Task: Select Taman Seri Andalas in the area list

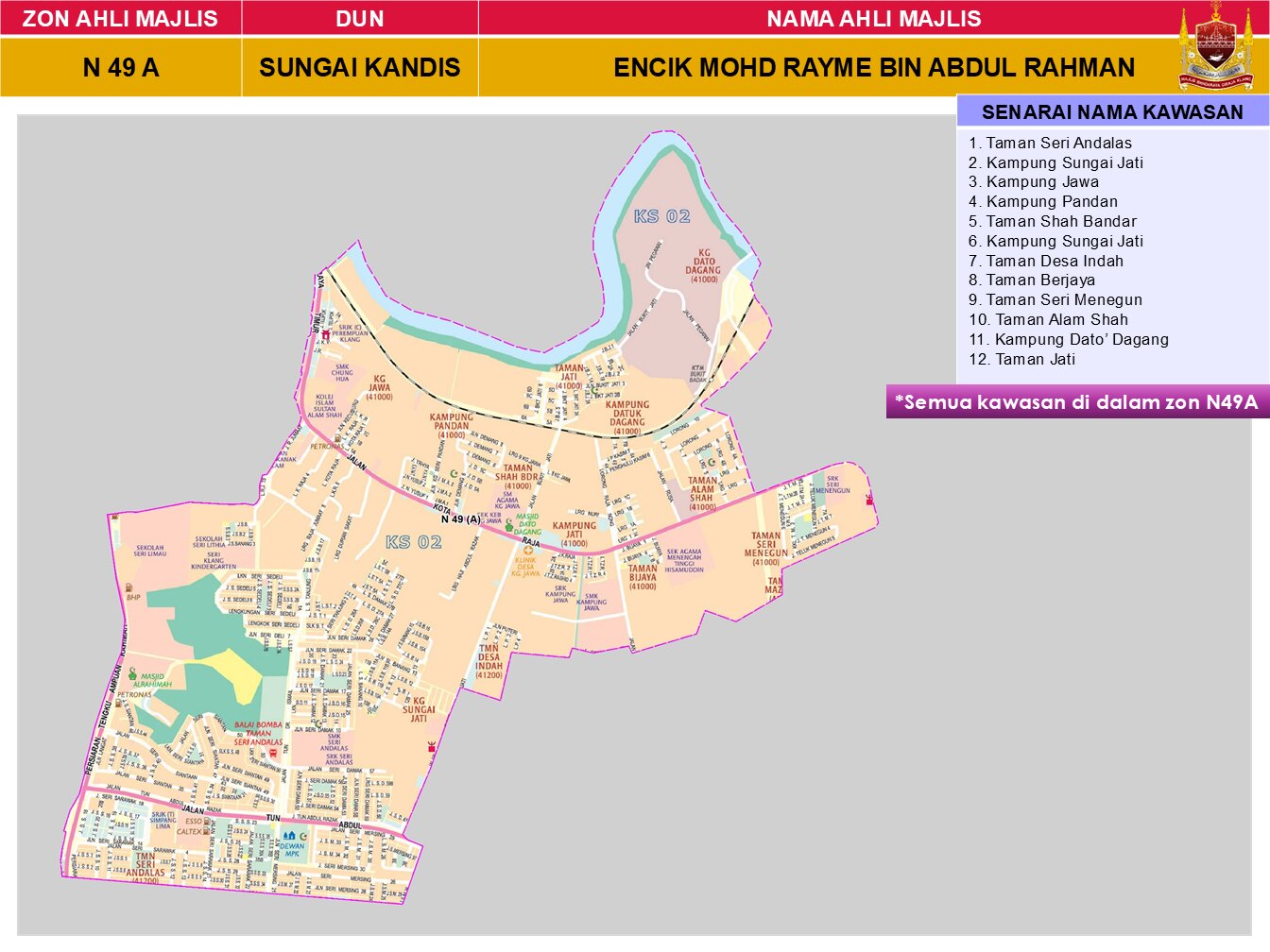Action: pos(1058,143)
